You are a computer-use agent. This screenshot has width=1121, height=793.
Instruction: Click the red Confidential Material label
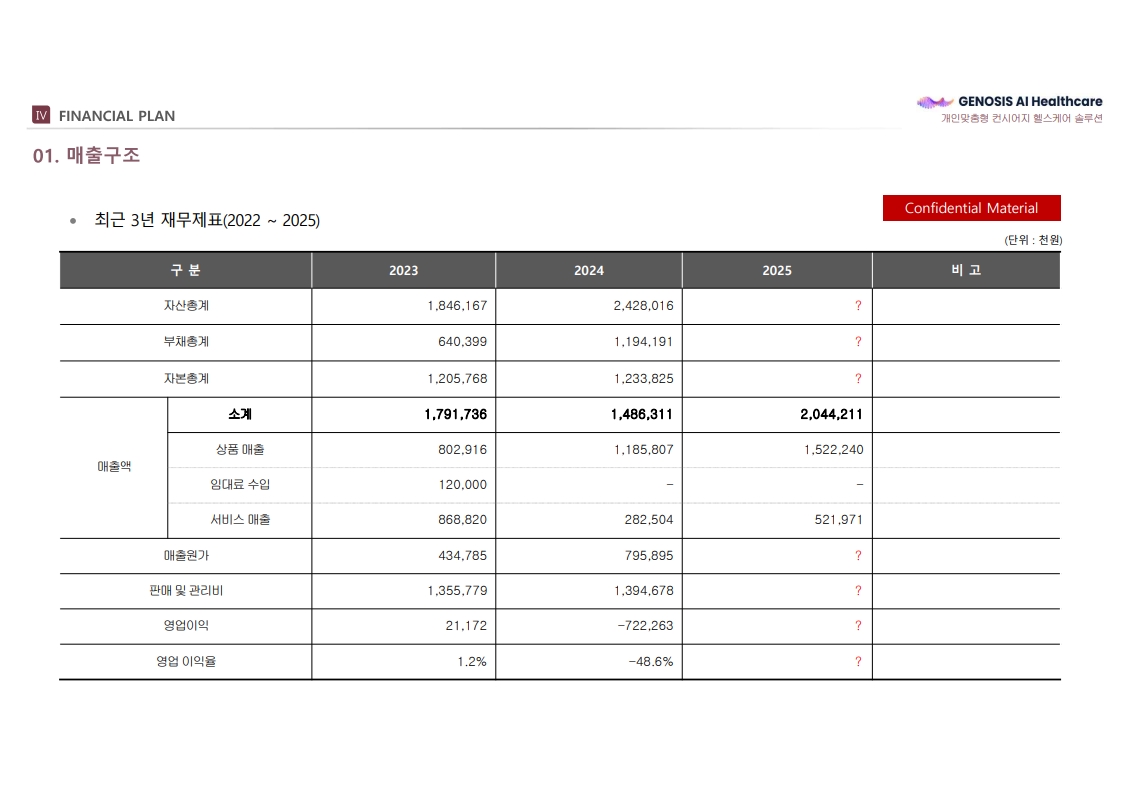(x=971, y=208)
